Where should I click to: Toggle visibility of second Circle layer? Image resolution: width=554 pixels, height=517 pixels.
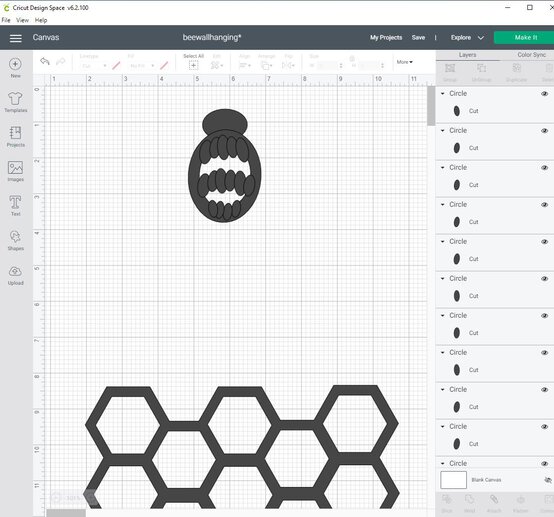point(544,131)
